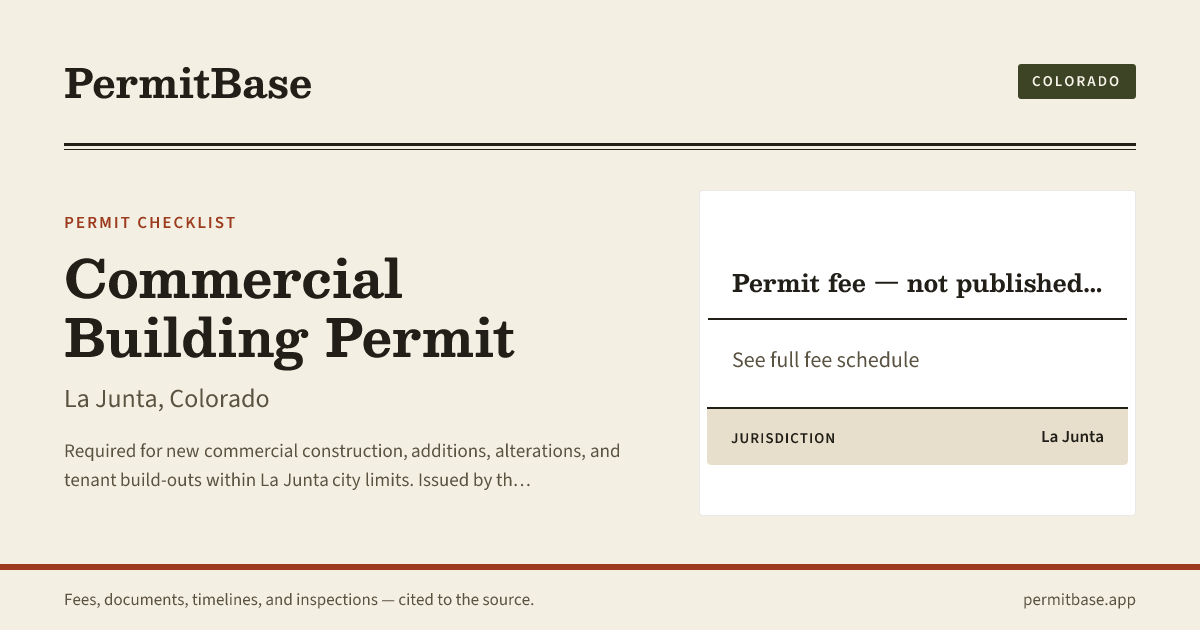Click the red footer divider bar
Viewport: 1200px width, 630px height.
pyautogui.click(x=600, y=567)
